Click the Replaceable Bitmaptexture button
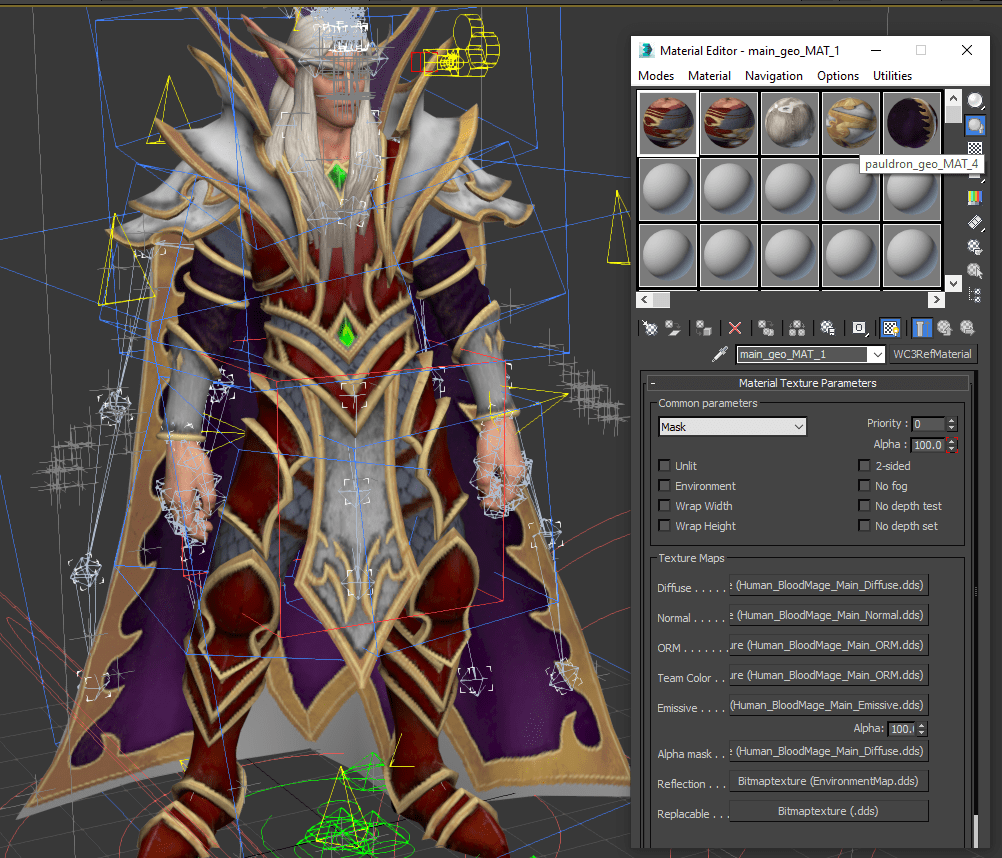 tap(829, 811)
